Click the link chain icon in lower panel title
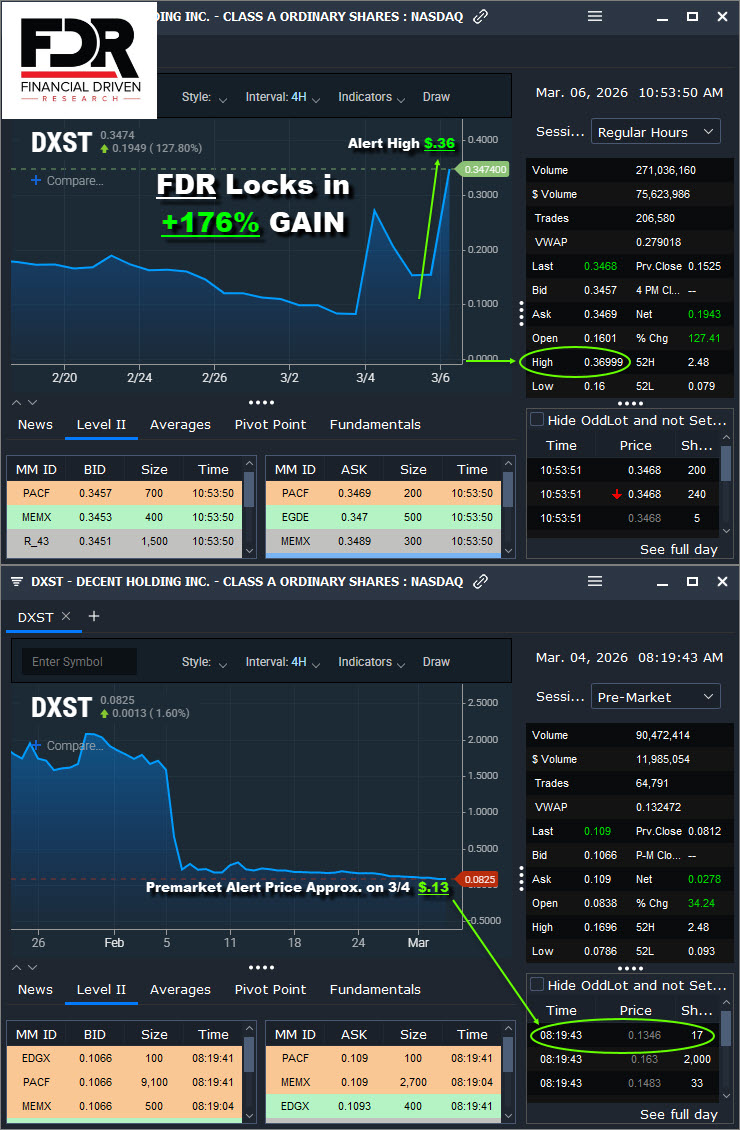The height and width of the screenshot is (1130, 740). [x=481, y=581]
